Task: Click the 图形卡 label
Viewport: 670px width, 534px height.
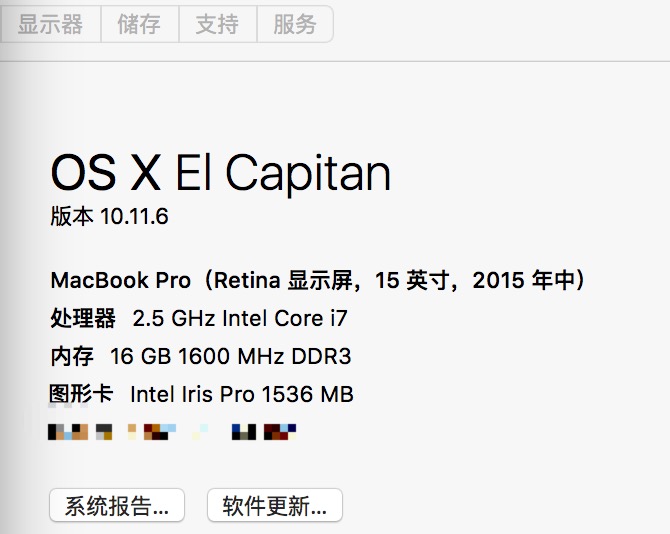Action: click(x=81, y=394)
